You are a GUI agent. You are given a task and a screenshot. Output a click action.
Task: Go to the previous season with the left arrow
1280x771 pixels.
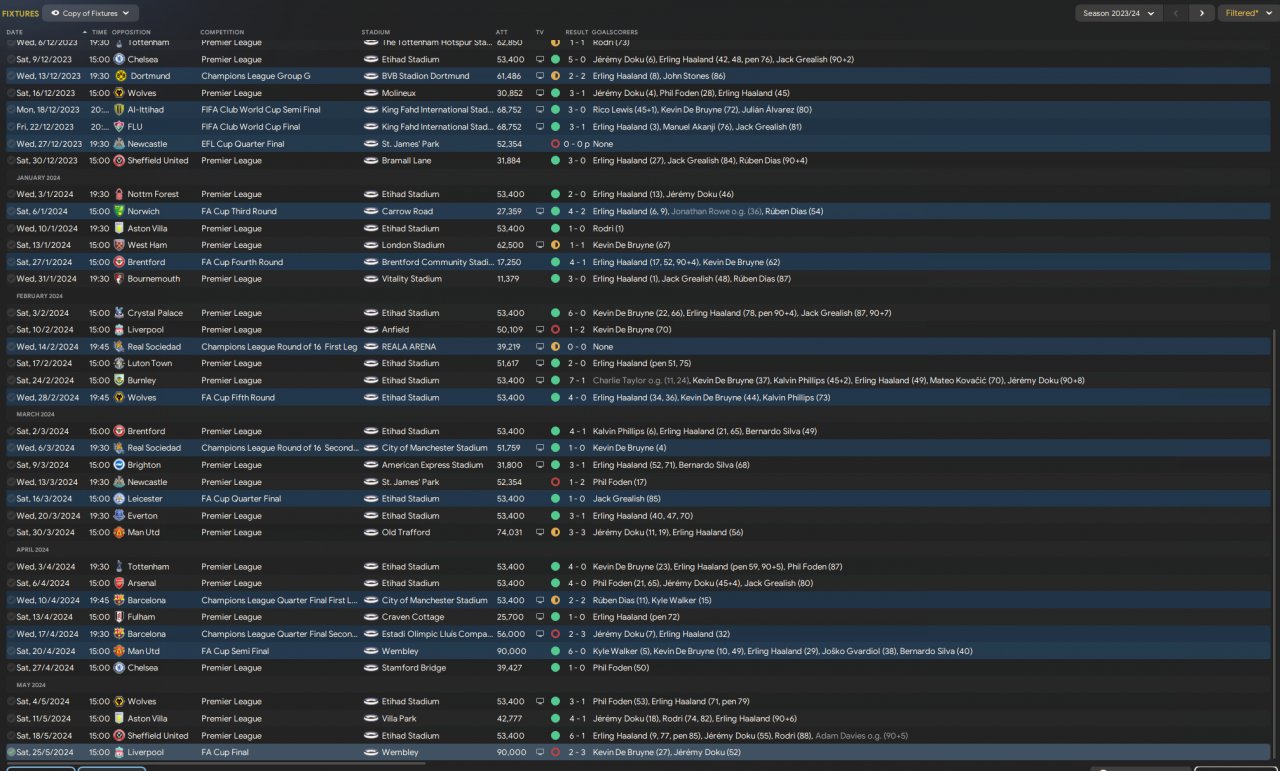pyautogui.click(x=1176, y=13)
